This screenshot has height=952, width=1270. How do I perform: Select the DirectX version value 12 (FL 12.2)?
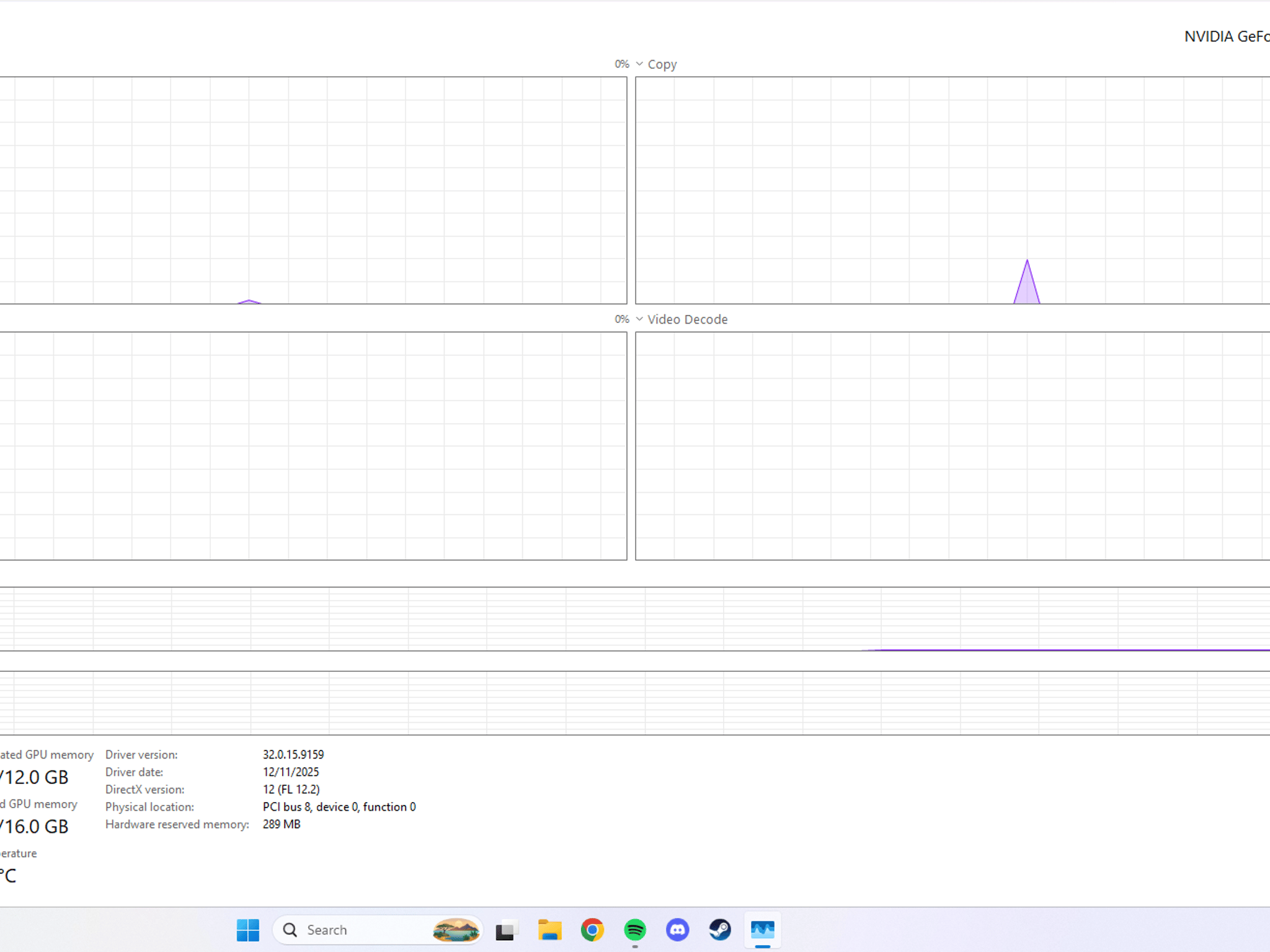(291, 789)
